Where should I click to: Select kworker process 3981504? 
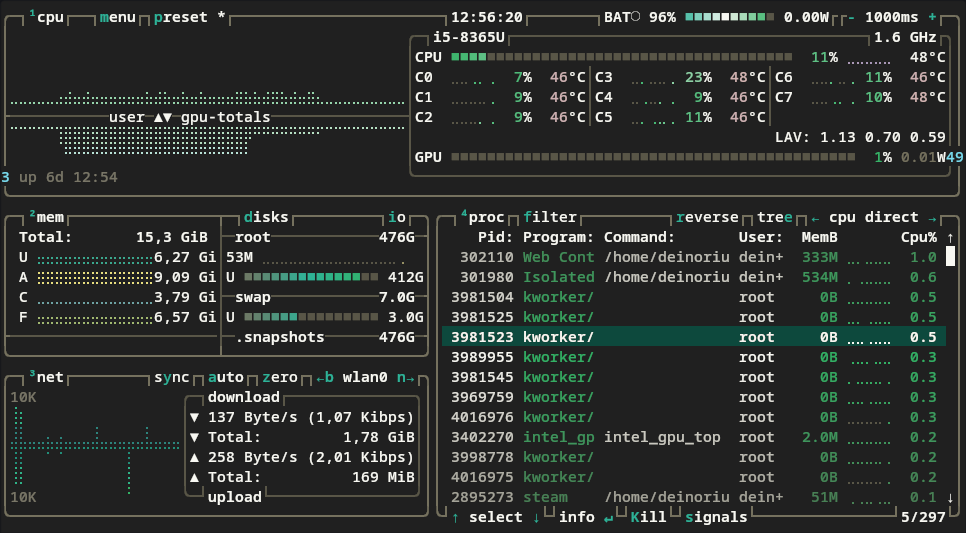(694, 297)
